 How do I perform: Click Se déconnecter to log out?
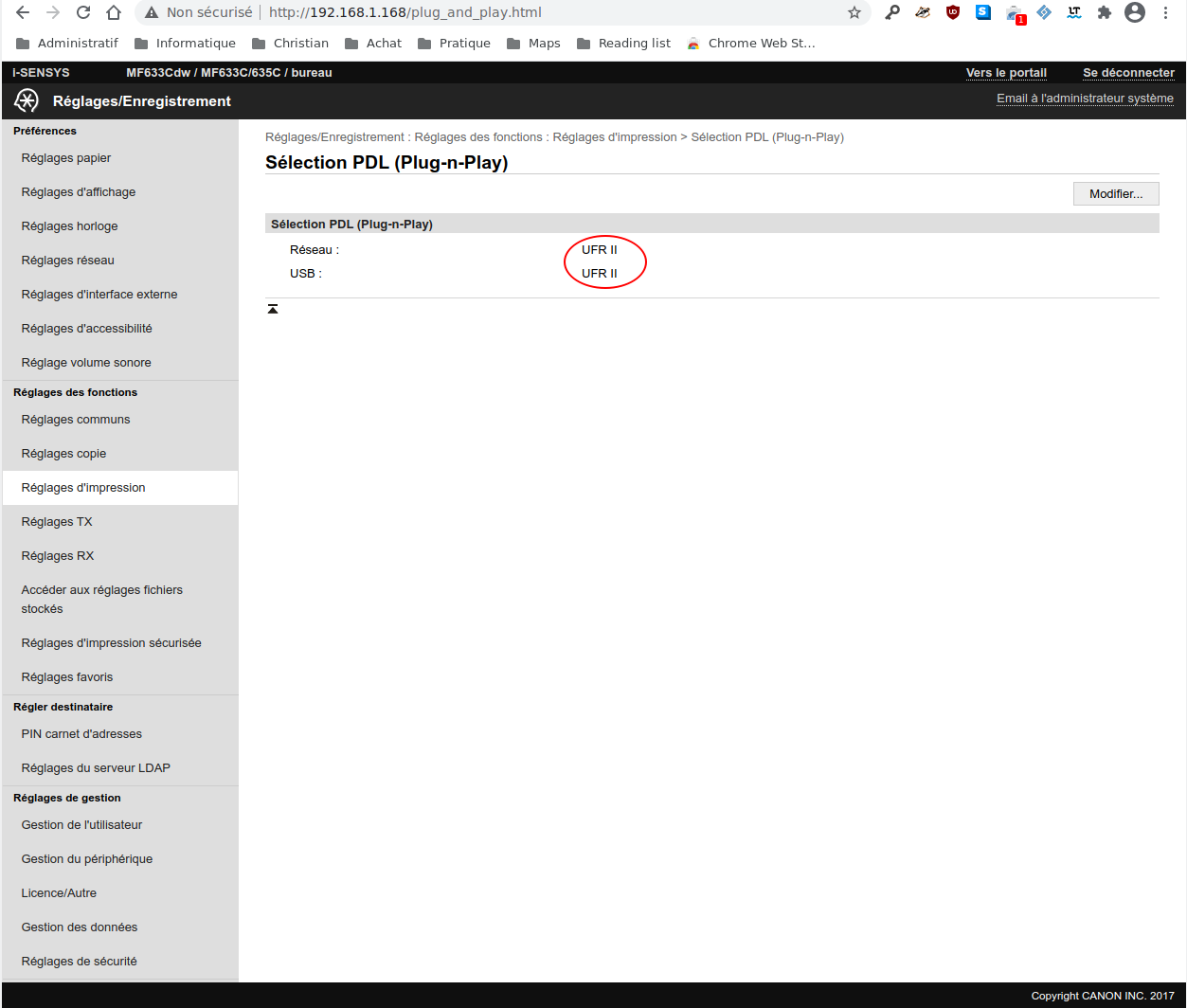[1128, 73]
